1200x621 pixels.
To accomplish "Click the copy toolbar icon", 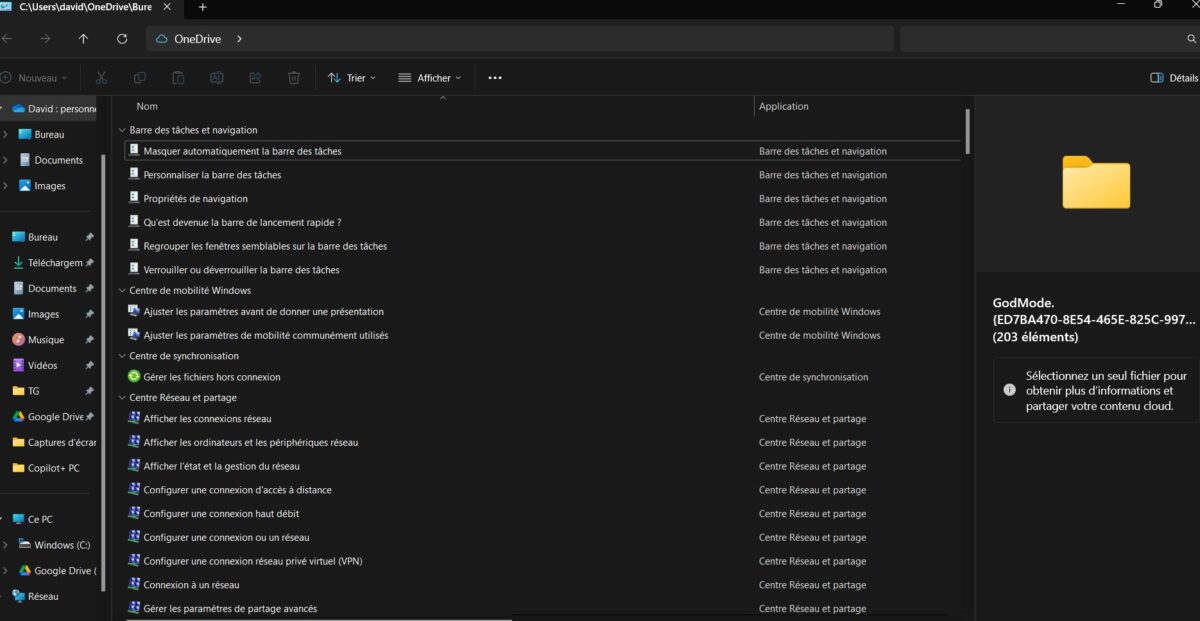I will click(x=140, y=77).
